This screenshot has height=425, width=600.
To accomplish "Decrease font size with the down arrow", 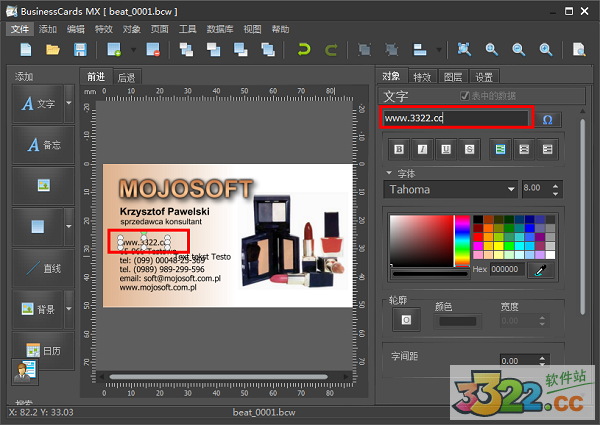I will click(x=555, y=194).
